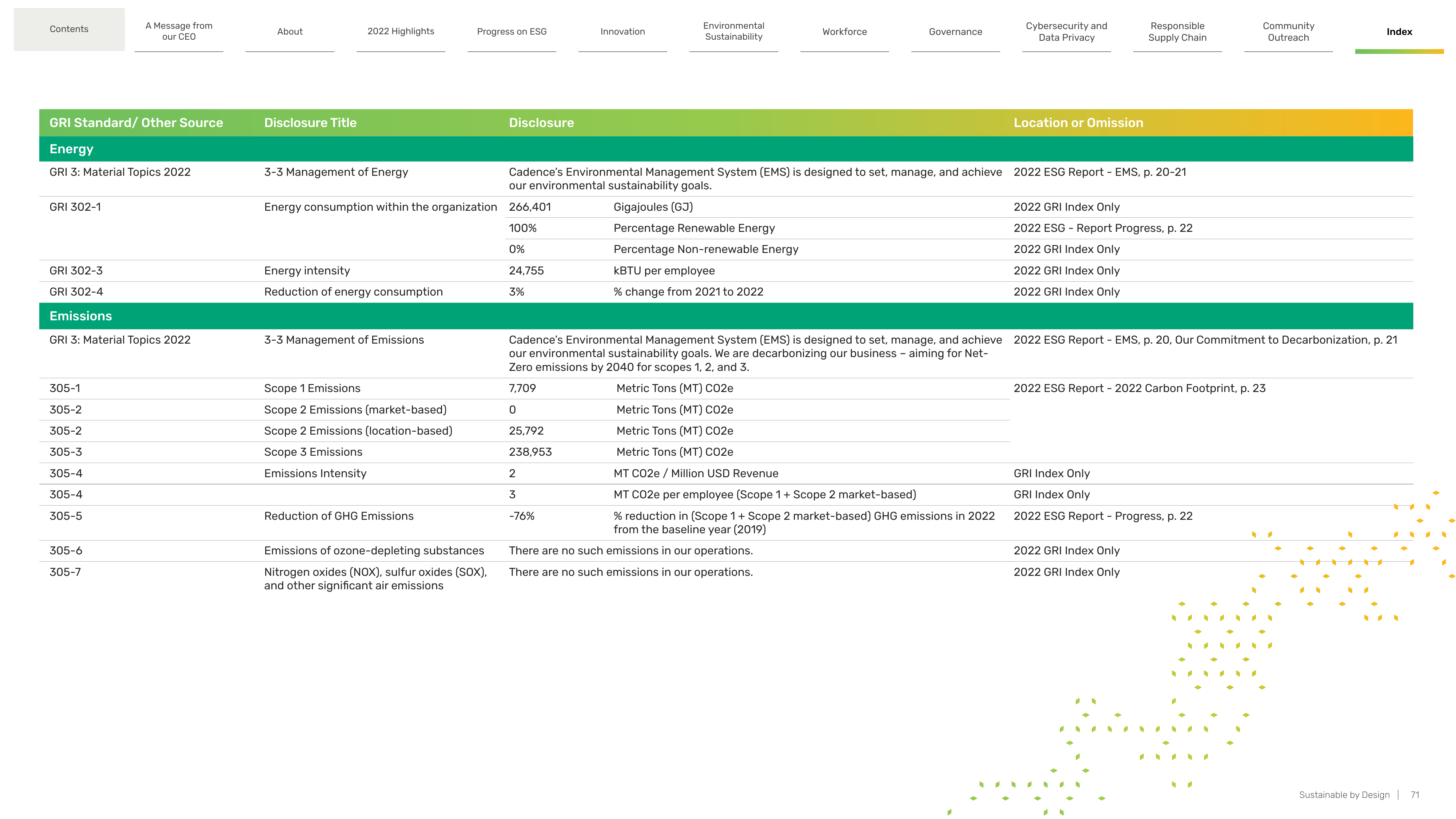
Task: Jump to Progress on ESG tab
Action: point(512,32)
